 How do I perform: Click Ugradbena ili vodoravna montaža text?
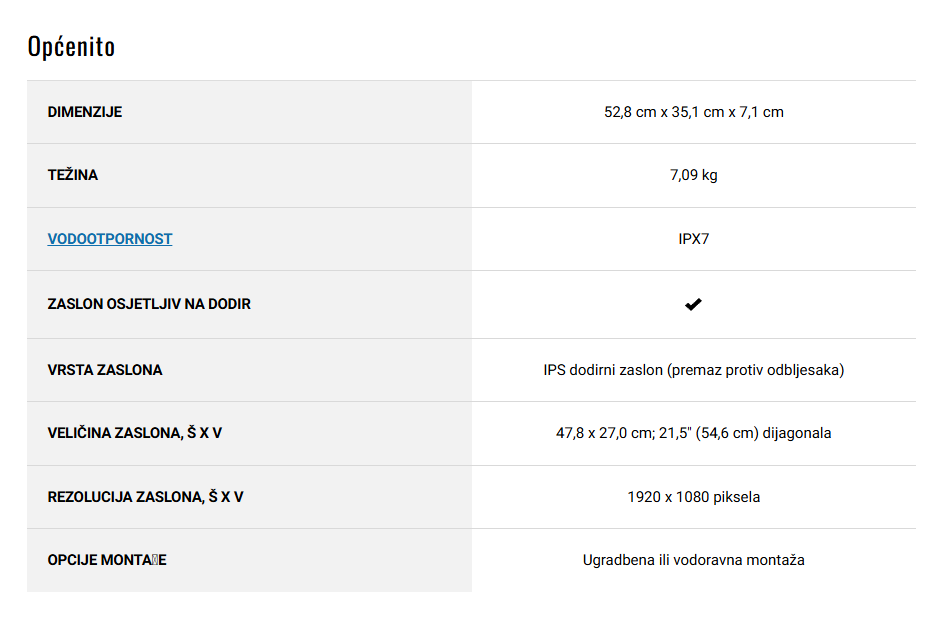(693, 560)
